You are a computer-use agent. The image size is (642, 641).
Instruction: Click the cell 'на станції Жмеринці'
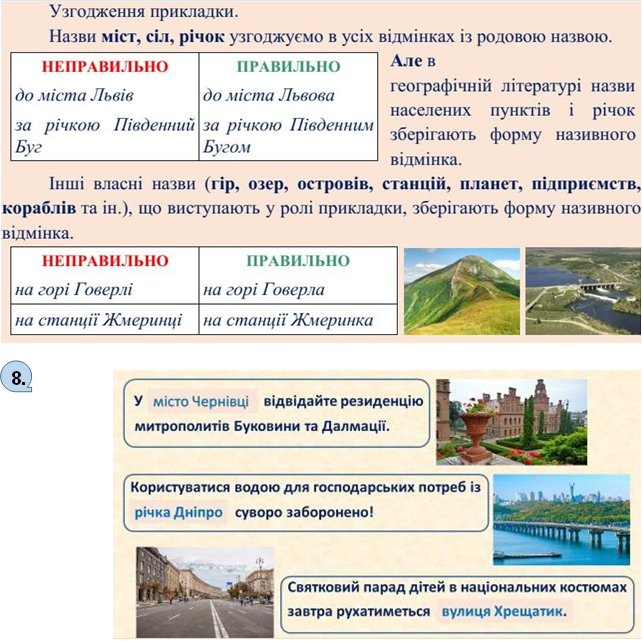point(98,320)
